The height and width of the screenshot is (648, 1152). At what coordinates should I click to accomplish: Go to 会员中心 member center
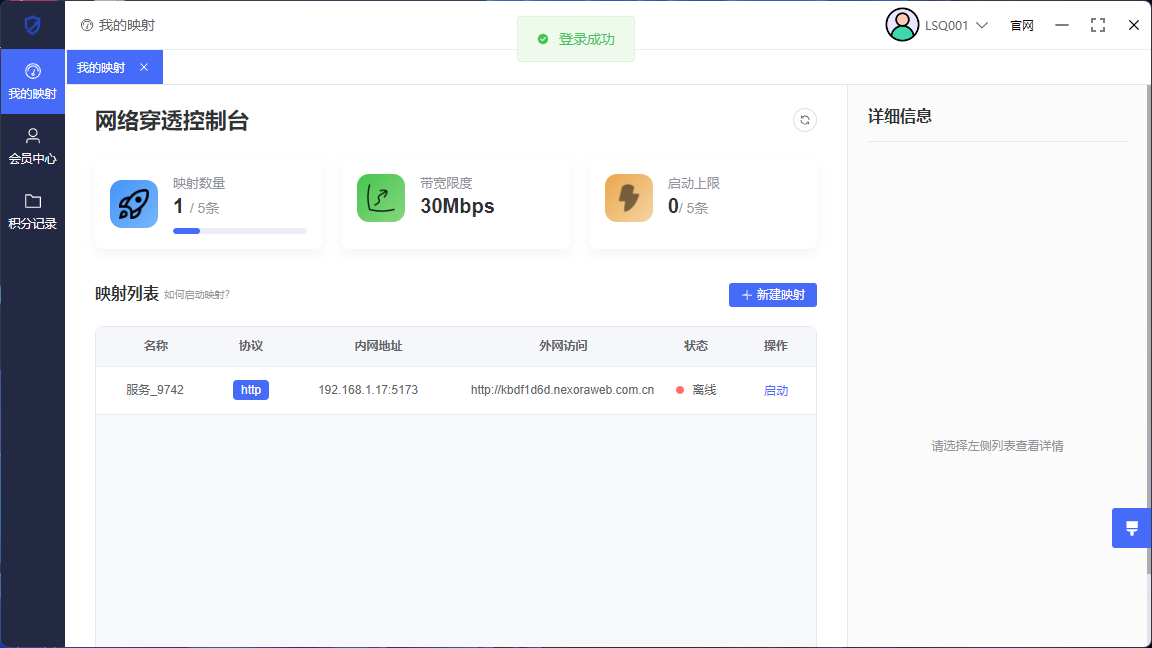pyautogui.click(x=32, y=146)
